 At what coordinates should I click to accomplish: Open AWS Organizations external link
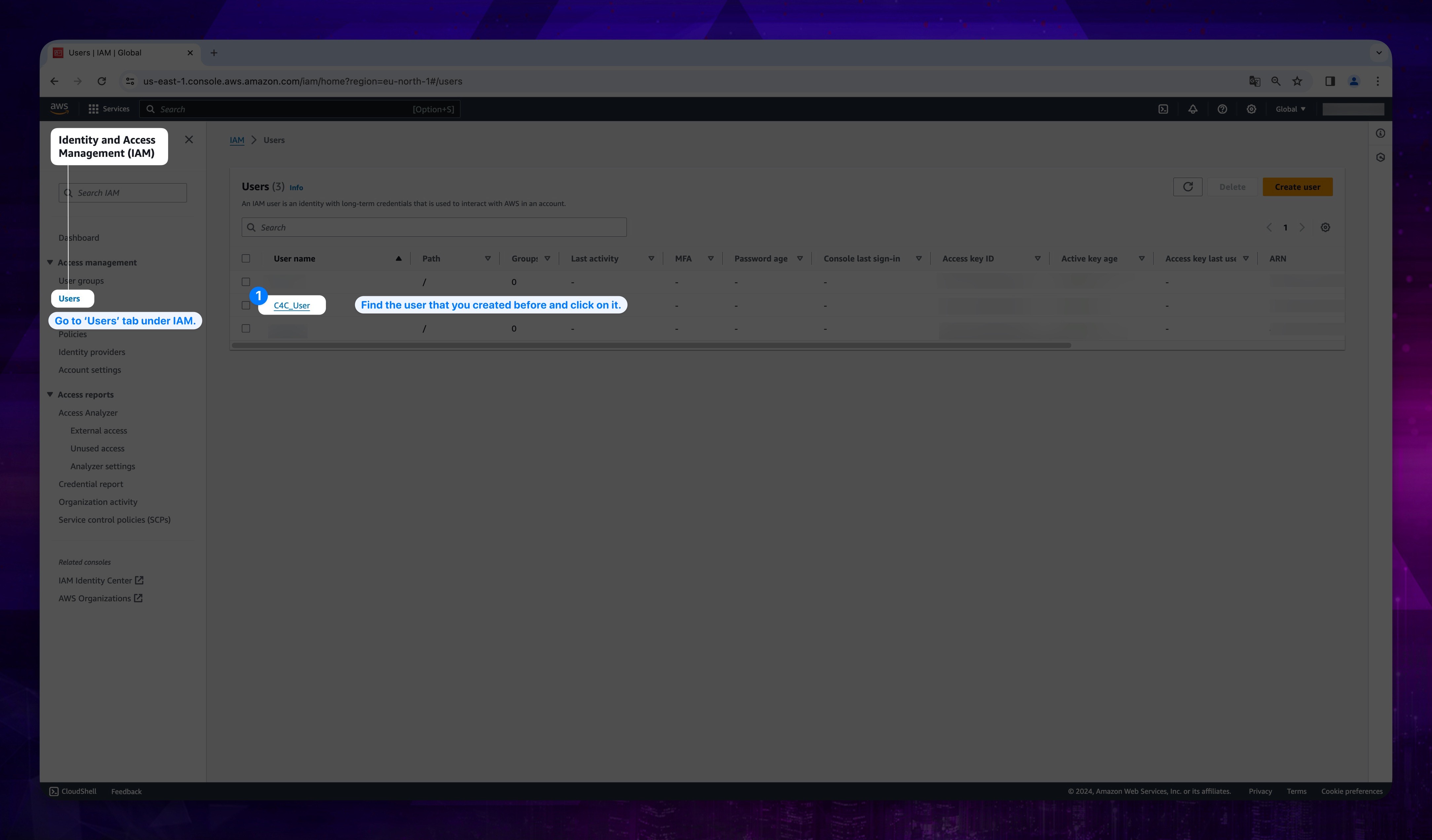coord(100,598)
